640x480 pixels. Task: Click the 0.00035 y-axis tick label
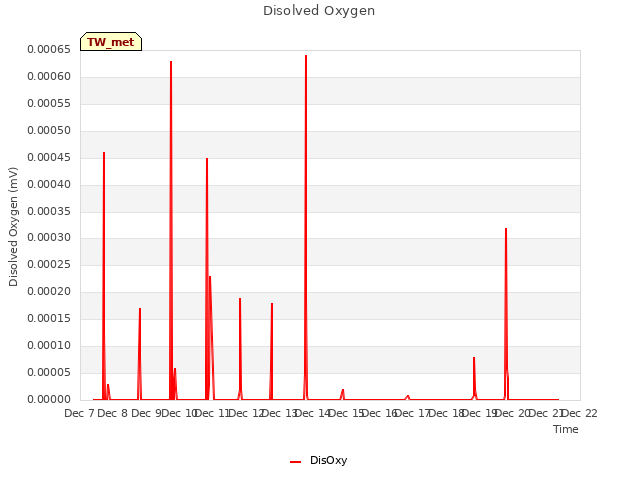pos(49,211)
